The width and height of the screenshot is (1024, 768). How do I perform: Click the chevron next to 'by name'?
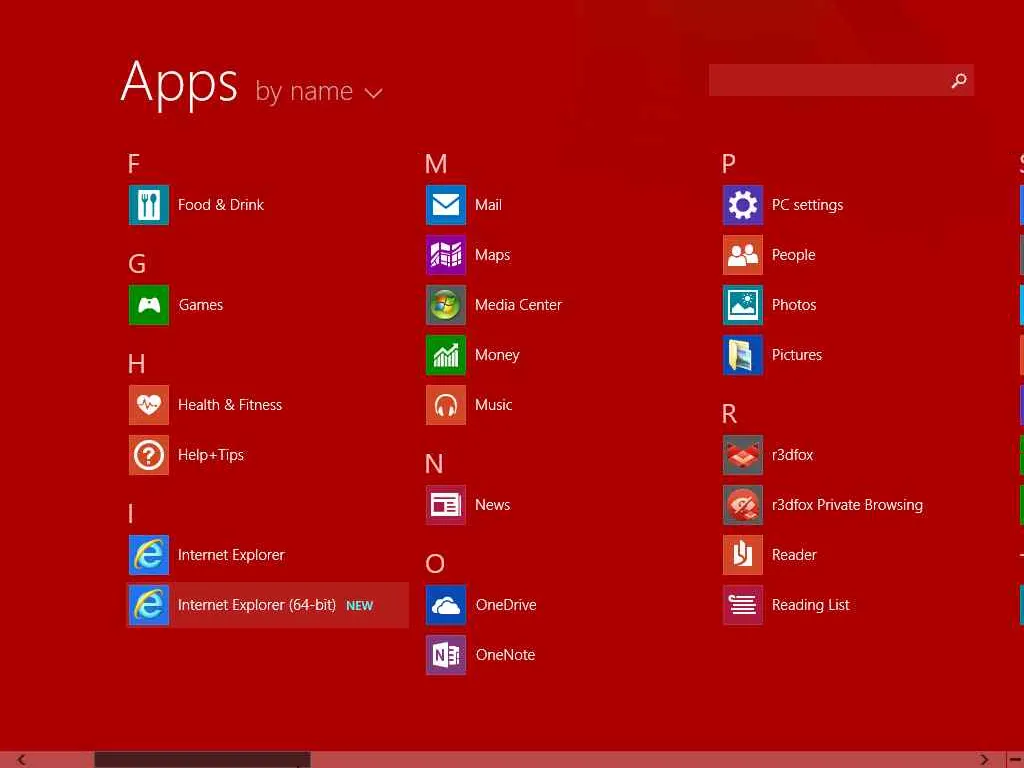[374, 93]
